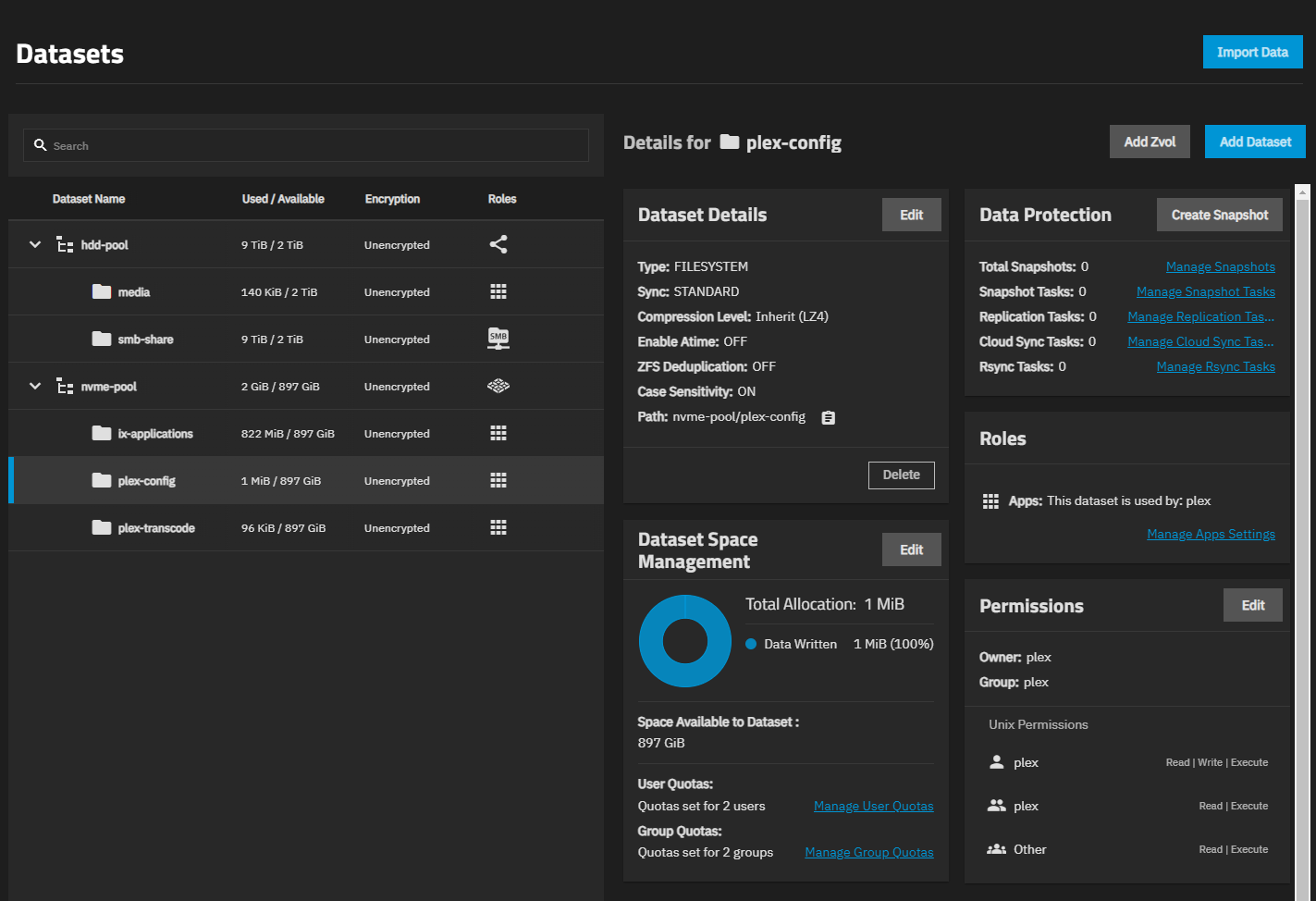Screen dimensions: 1316x901
Task: Click the blue allocation donut chart
Action: coord(685,641)
